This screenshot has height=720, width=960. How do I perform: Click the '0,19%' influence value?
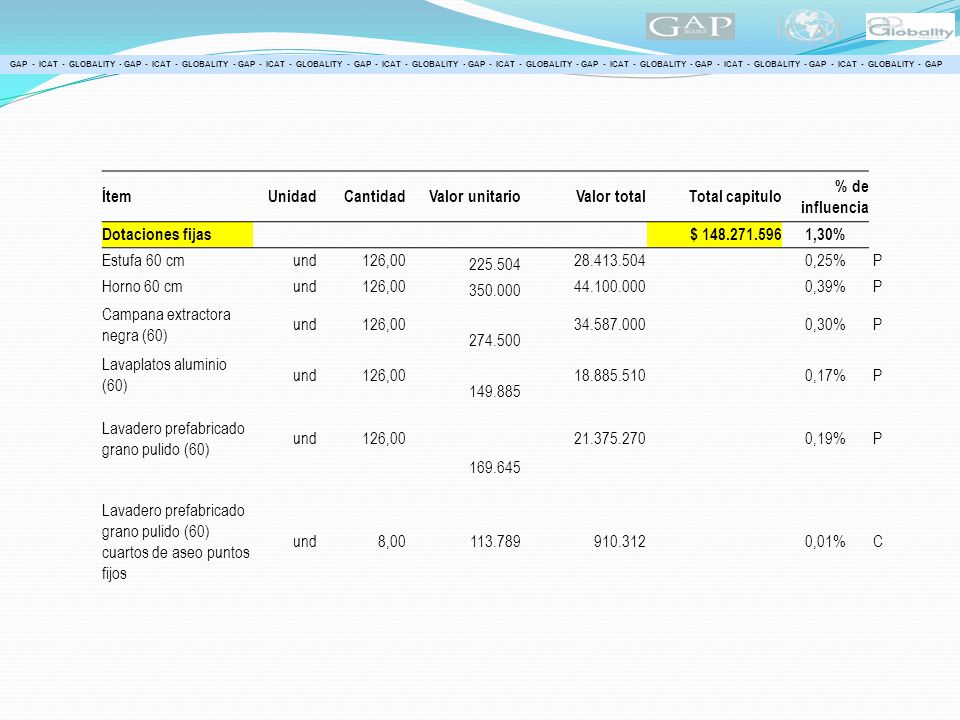(x=825, y=438)
